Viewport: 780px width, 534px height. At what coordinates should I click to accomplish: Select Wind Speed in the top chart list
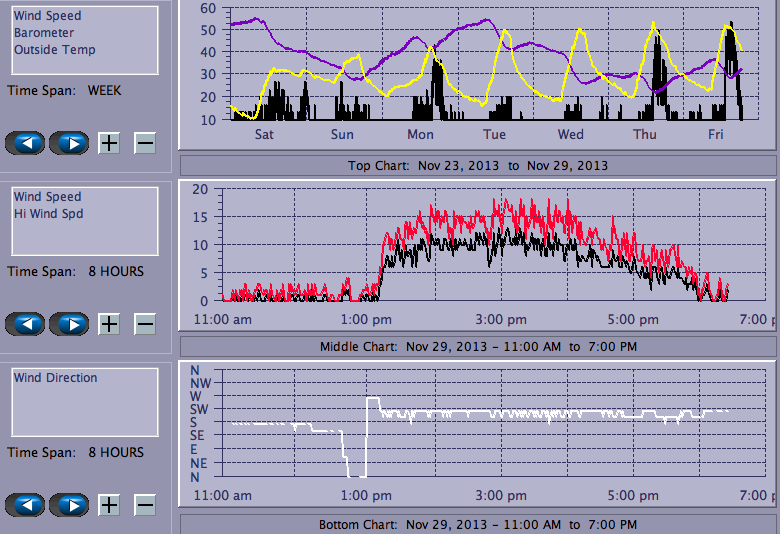click(47, 16)
